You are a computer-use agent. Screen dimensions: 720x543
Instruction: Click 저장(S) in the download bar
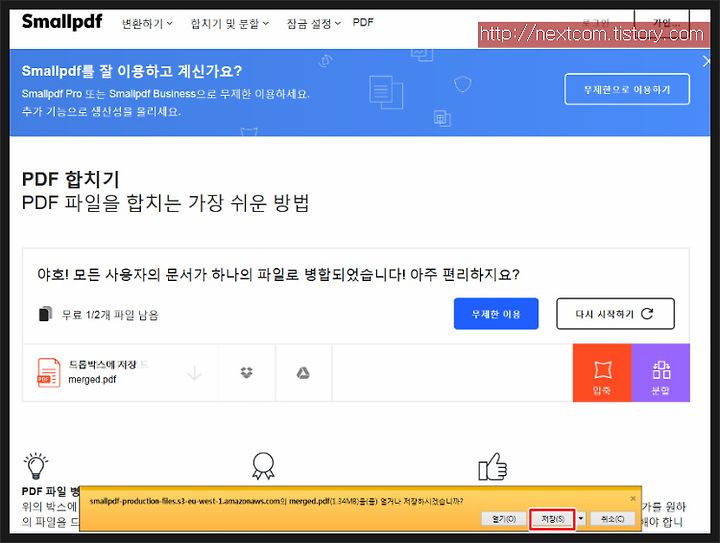tap(552, 519)
